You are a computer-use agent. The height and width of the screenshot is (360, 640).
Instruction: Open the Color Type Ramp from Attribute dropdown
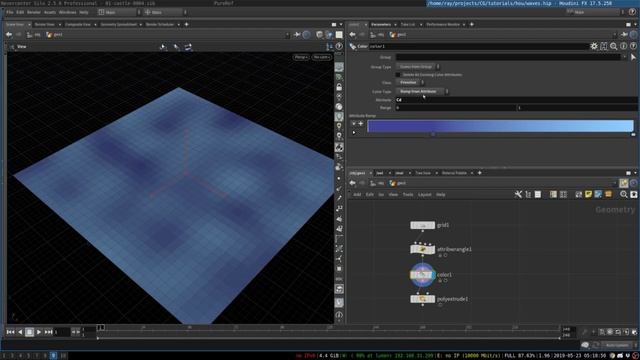(422, 91)
